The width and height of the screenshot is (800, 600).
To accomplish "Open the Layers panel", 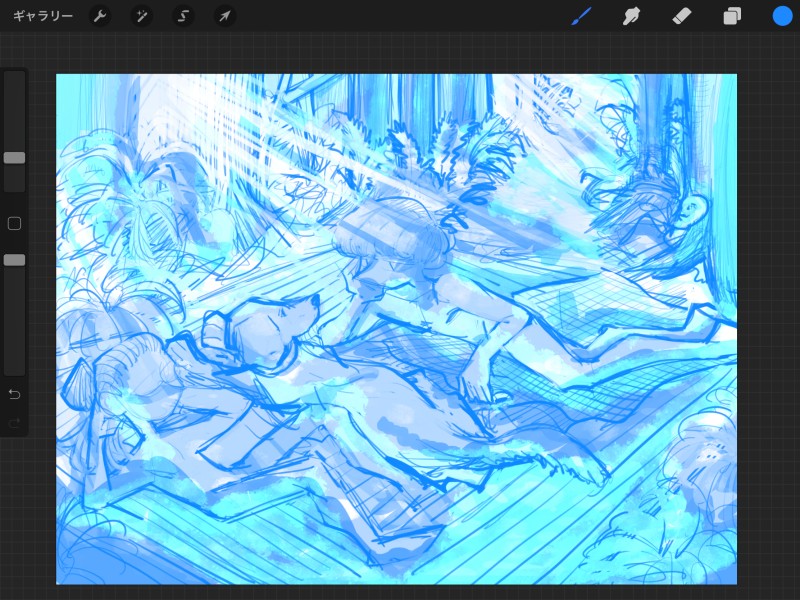I will 732,16.
